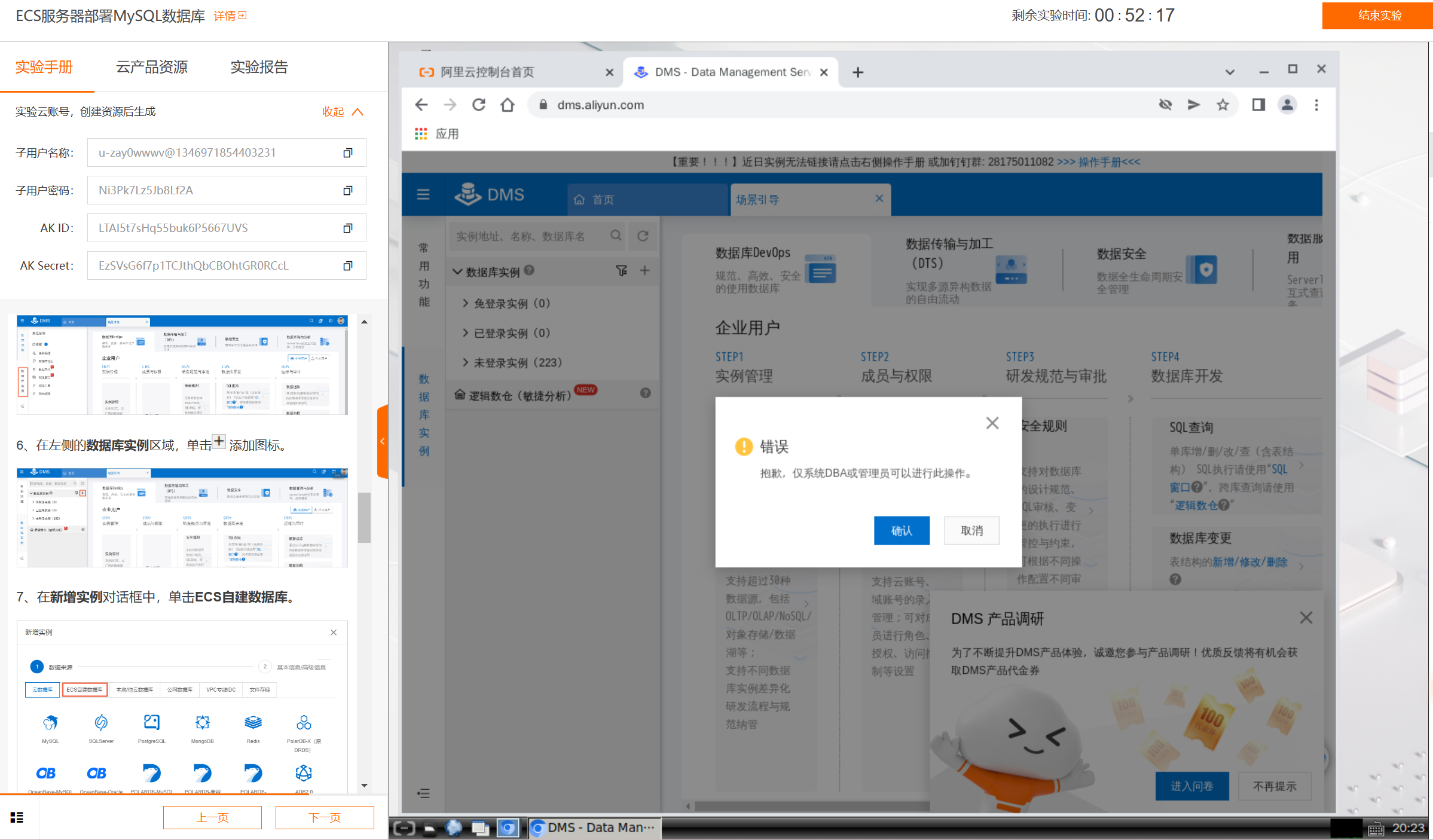Reload the dms.aliyun.com page
1433x840 pixels.
(x=479, y=105)
